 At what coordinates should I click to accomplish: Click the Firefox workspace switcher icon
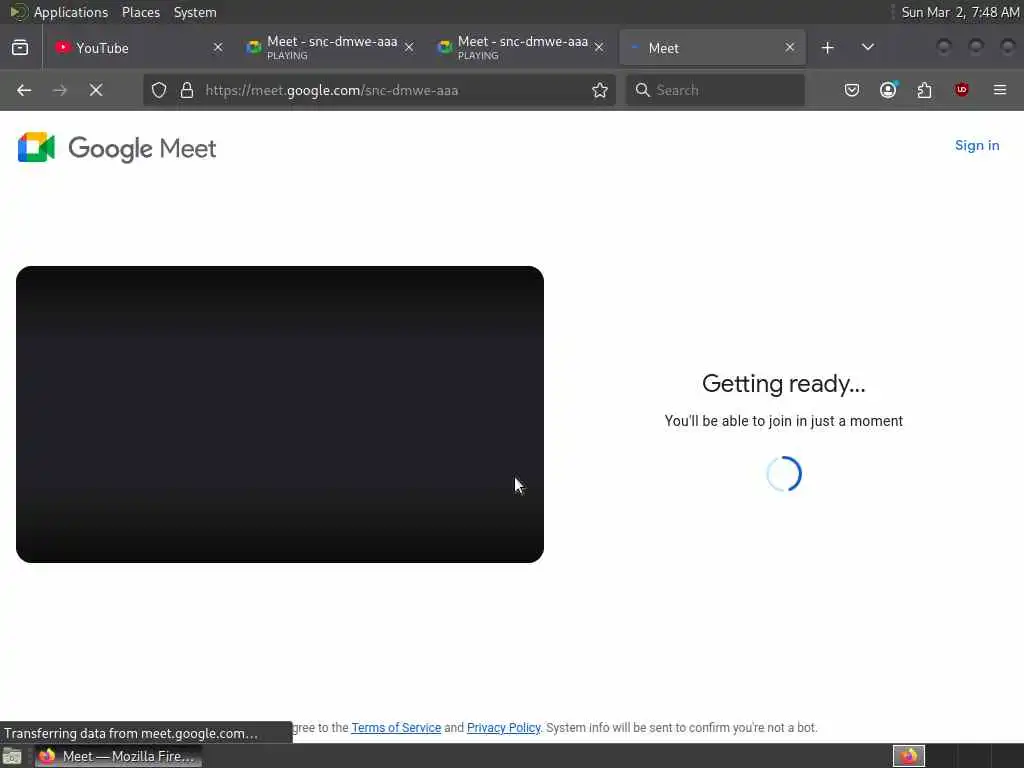[908, 756]
